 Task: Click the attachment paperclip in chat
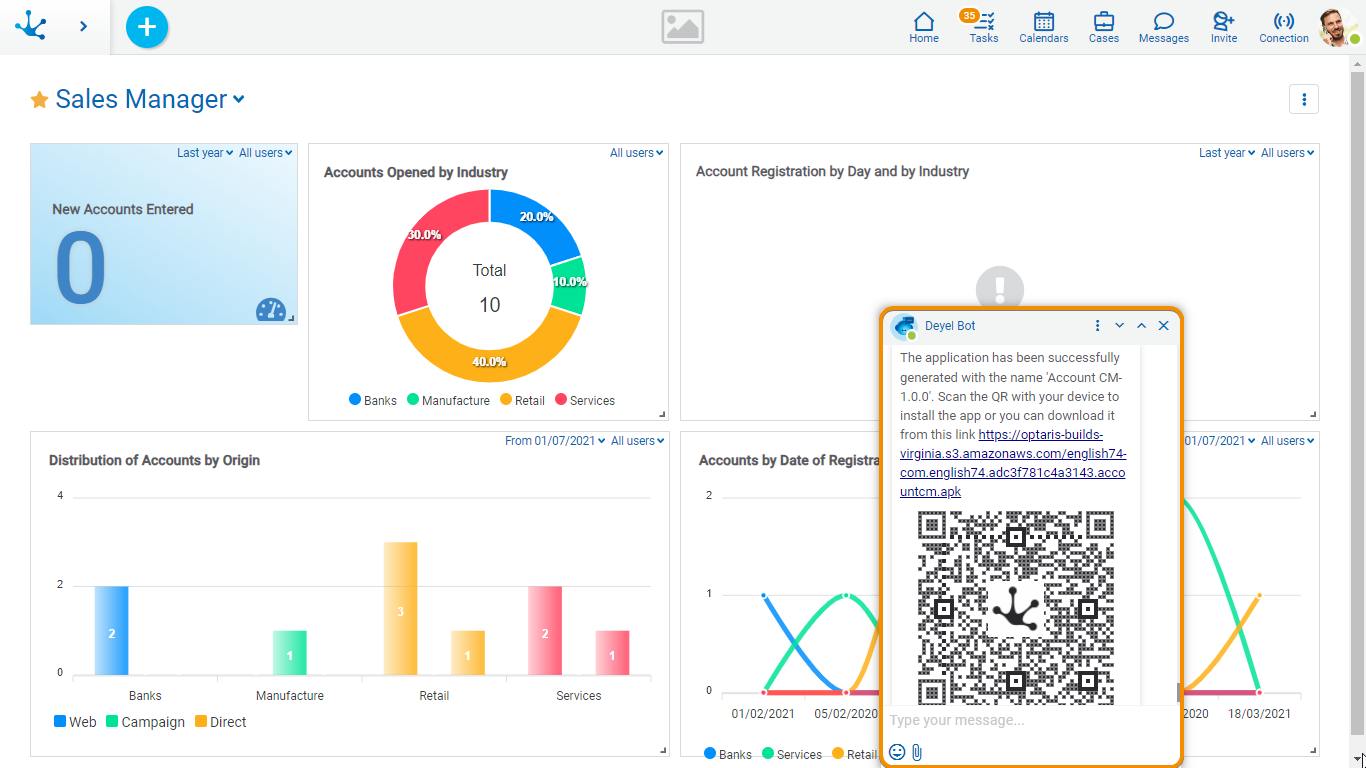tap(917, 752)
